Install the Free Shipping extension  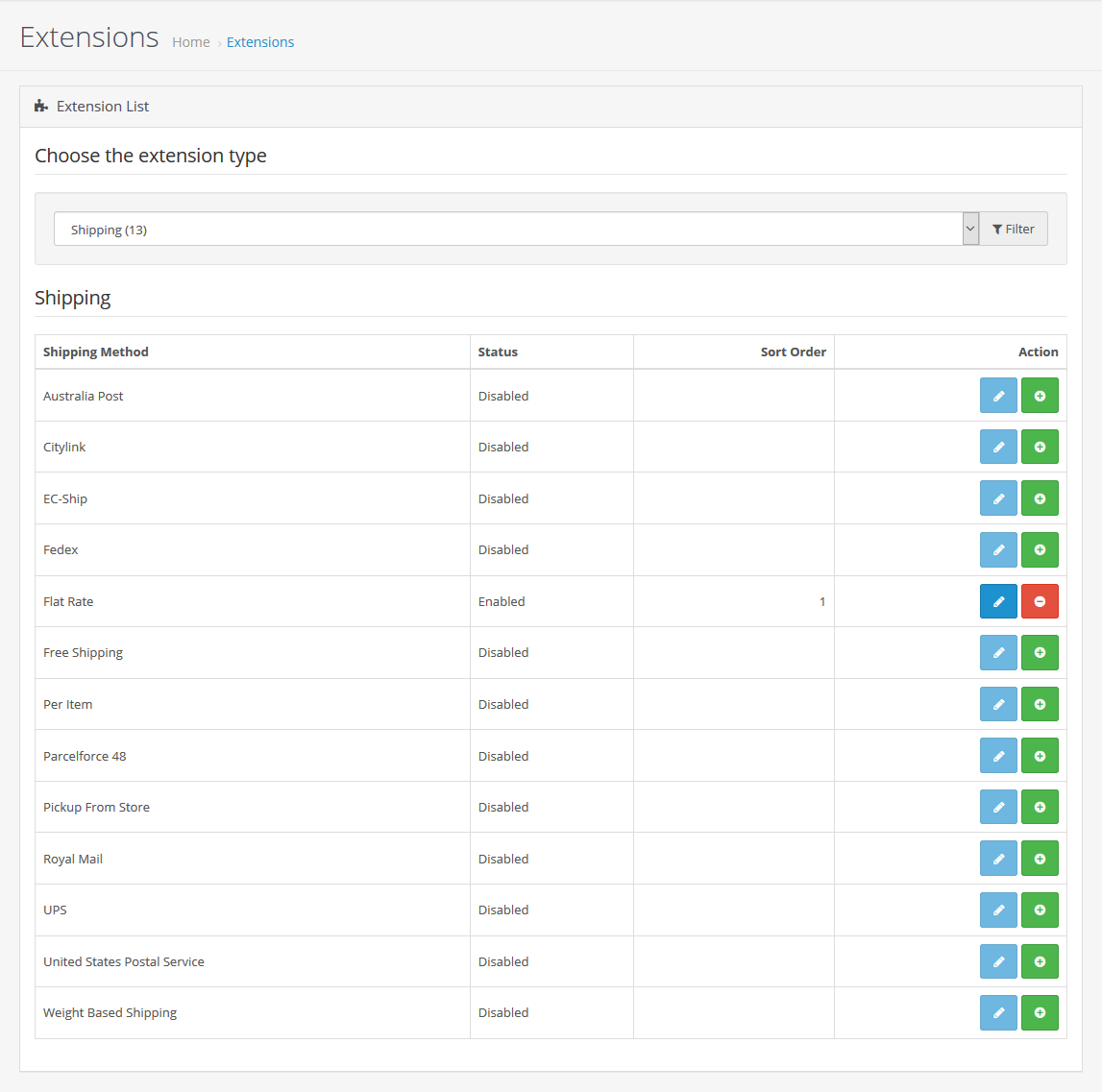point(1040,652)
